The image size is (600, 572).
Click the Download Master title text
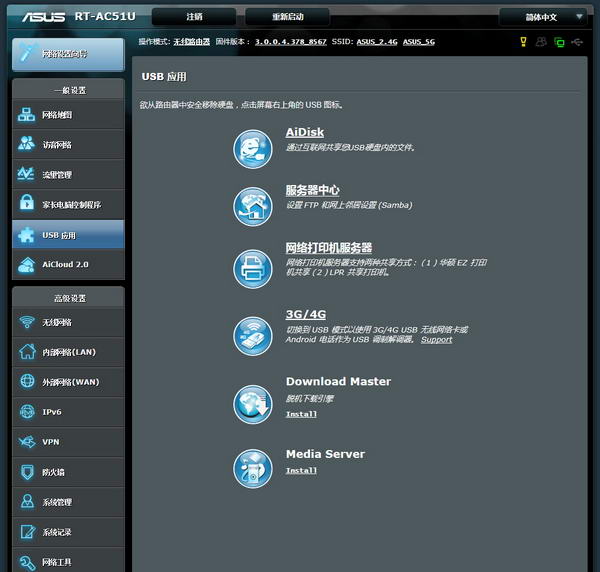[x=338, y=381]
